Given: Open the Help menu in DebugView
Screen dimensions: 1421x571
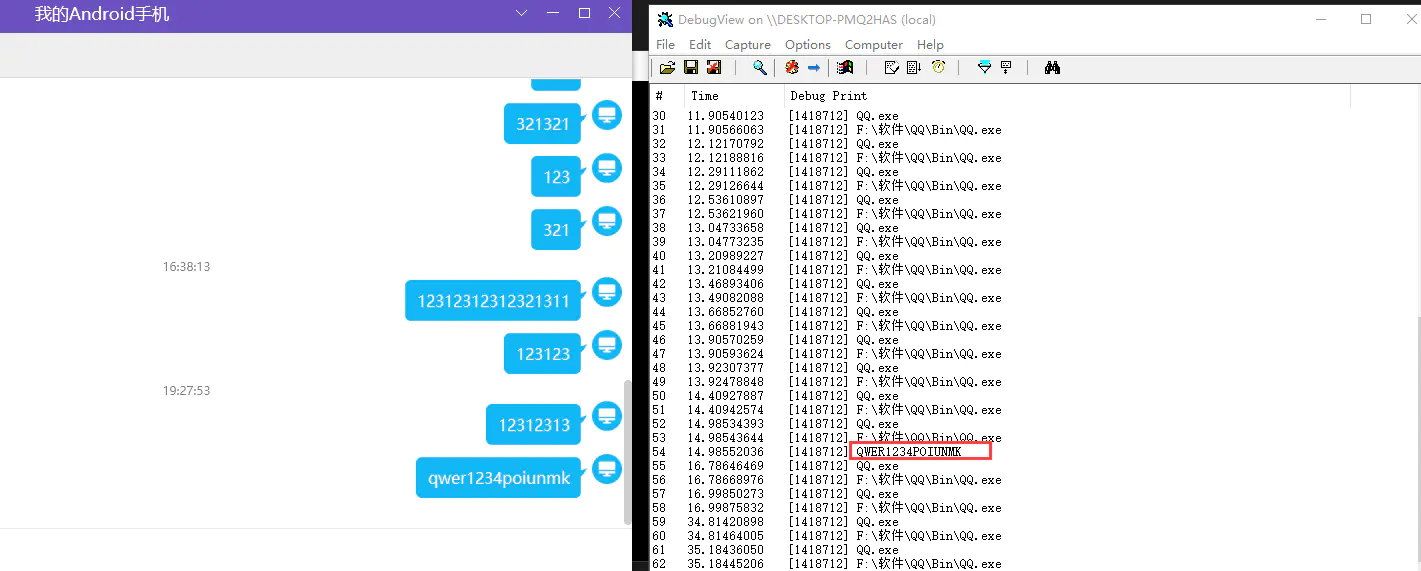Looking at the screenshot, I should click(930, 45).
